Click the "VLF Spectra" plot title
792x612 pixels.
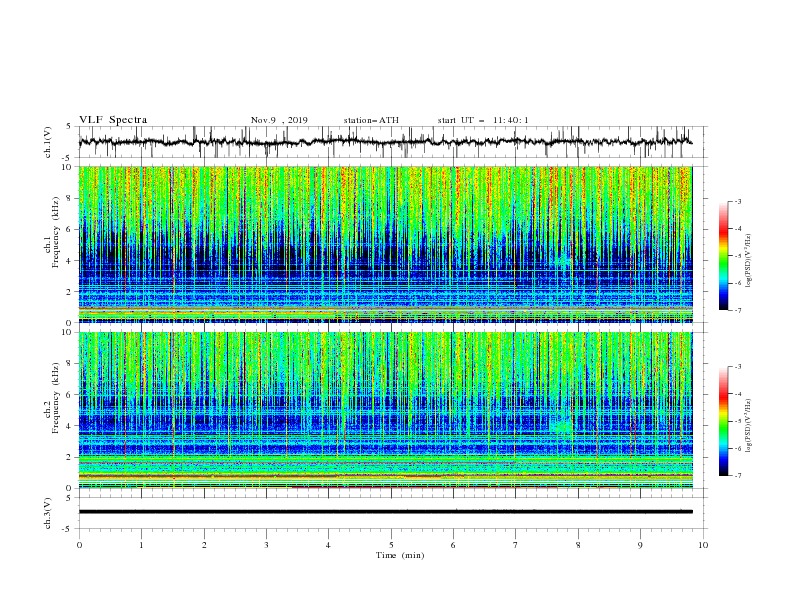[113, 120]
